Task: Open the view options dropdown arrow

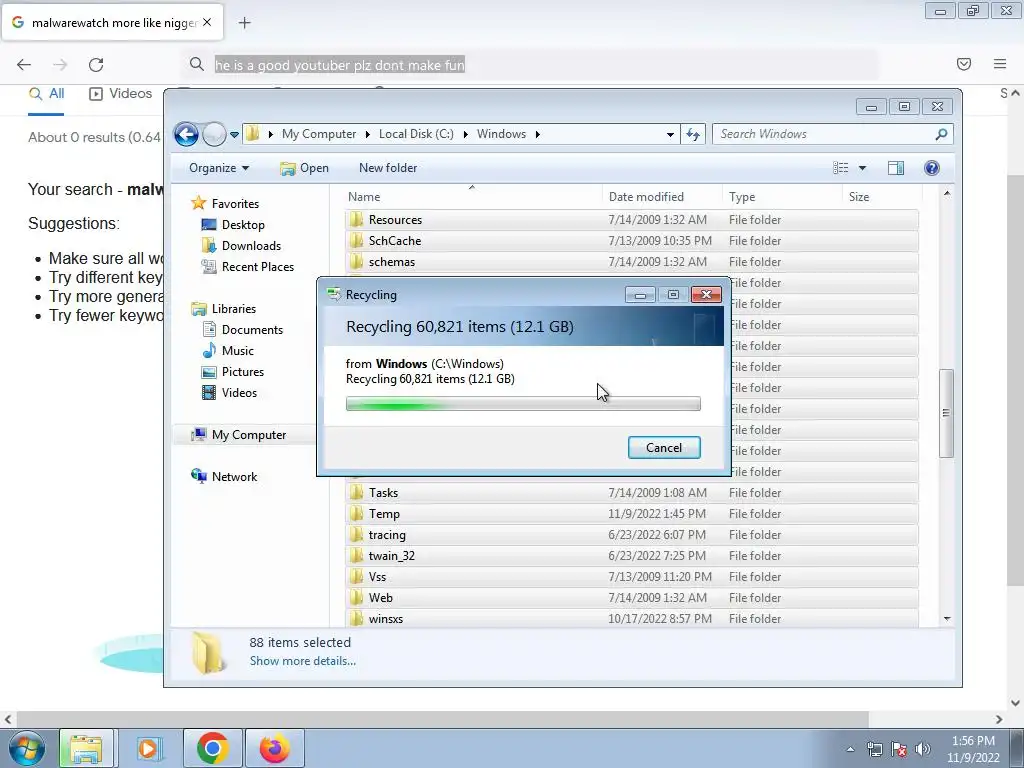Action: click(862, 168)
